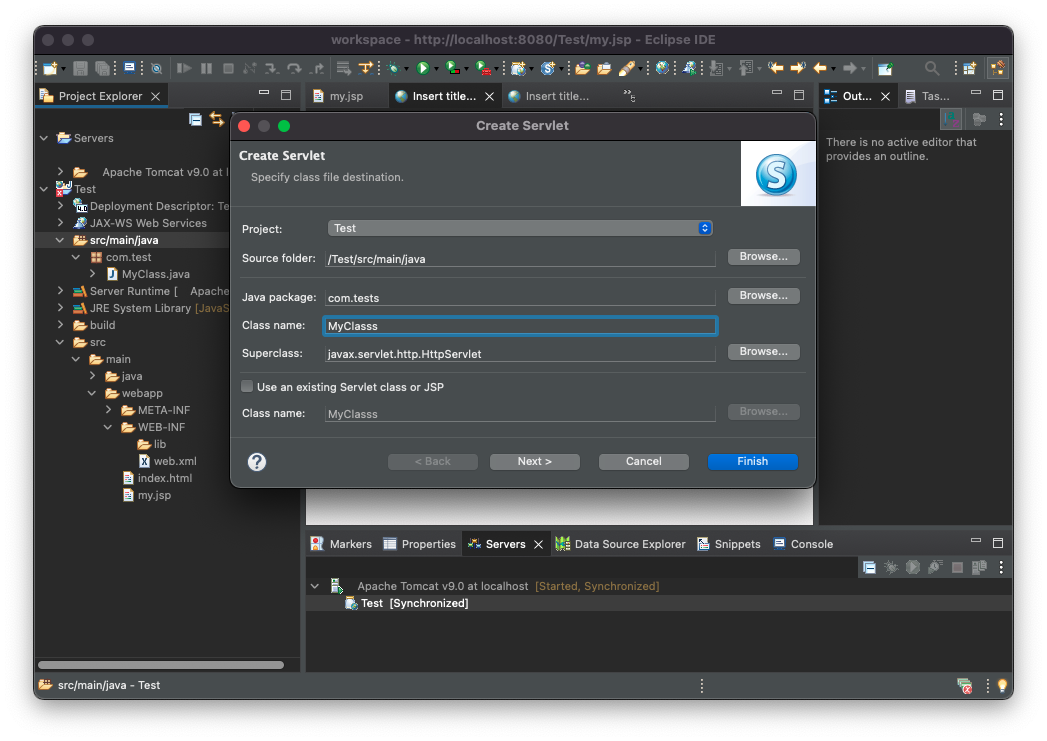Click Browse next to Superclass

(763, 351)
